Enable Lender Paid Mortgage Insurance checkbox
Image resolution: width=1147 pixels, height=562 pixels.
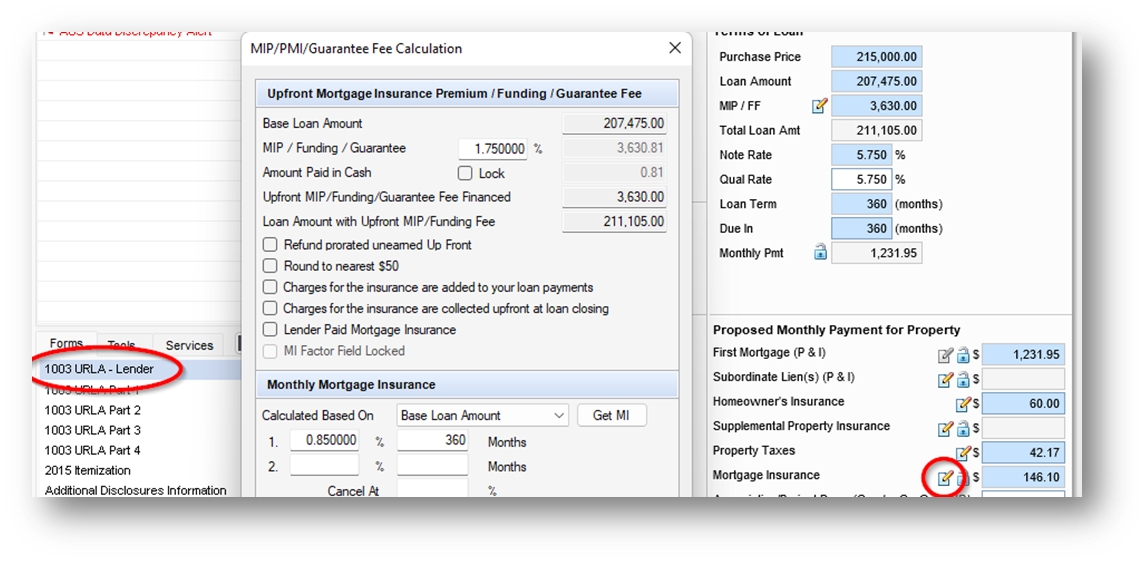(270, 330)
